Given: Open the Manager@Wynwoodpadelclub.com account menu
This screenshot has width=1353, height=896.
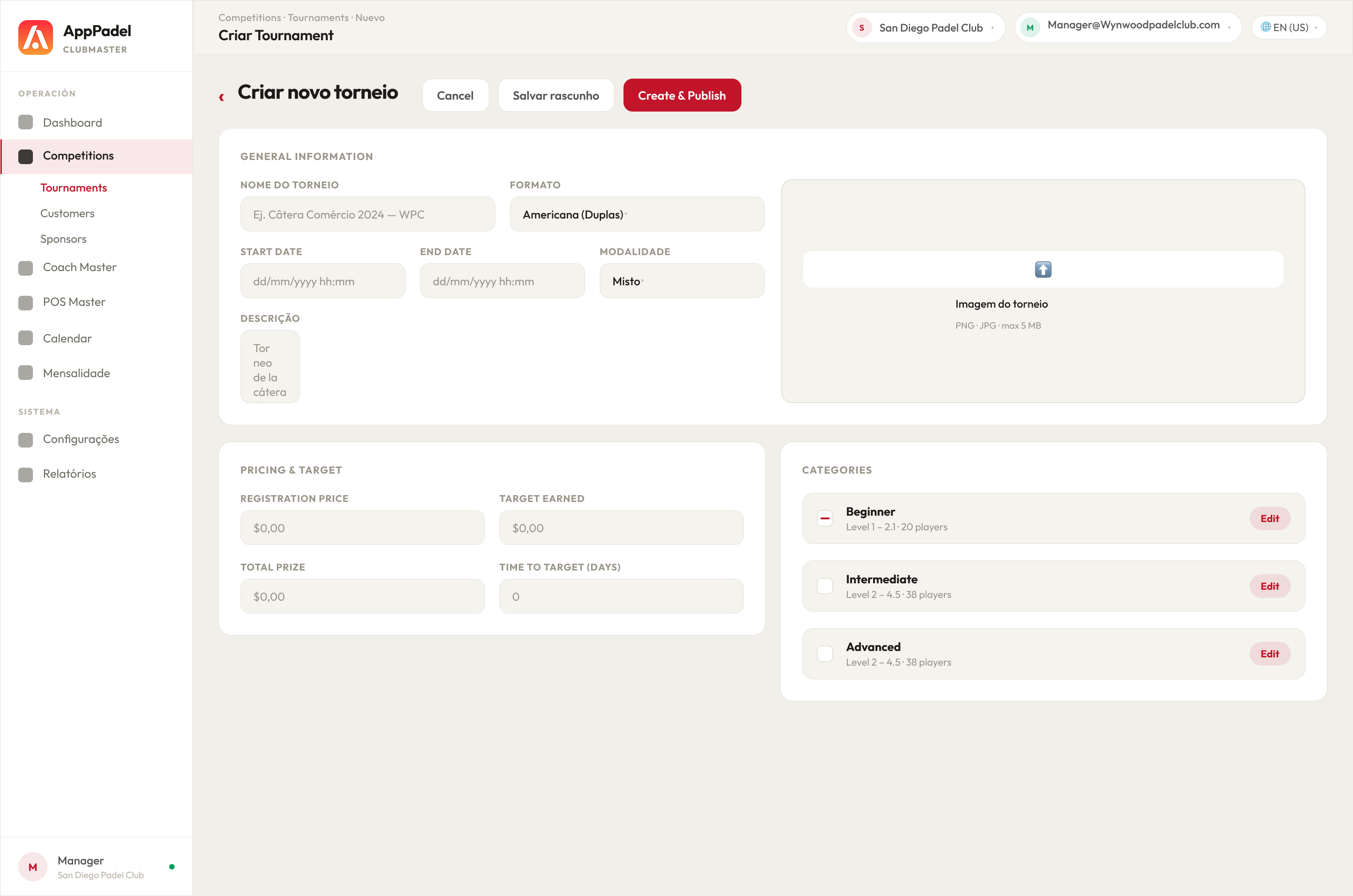Looking at the screenshot, I should click(x=1128, y=27).
